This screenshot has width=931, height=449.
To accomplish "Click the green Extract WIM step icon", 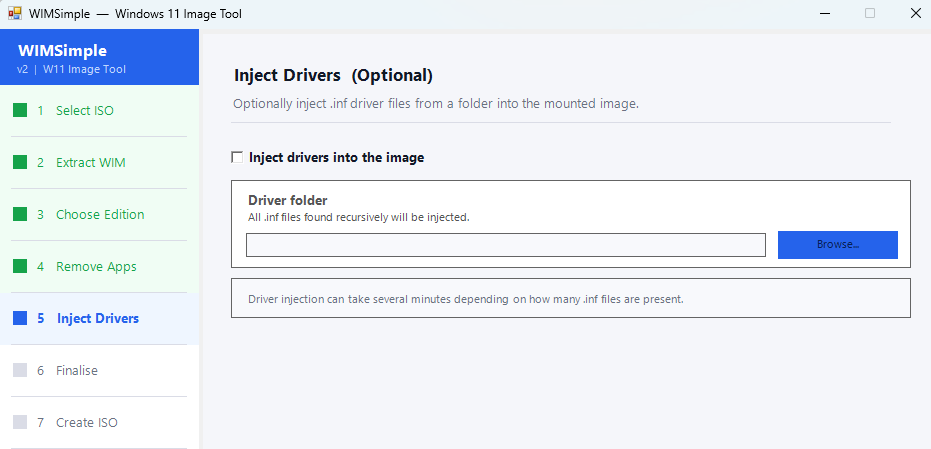I will point(20,163).
